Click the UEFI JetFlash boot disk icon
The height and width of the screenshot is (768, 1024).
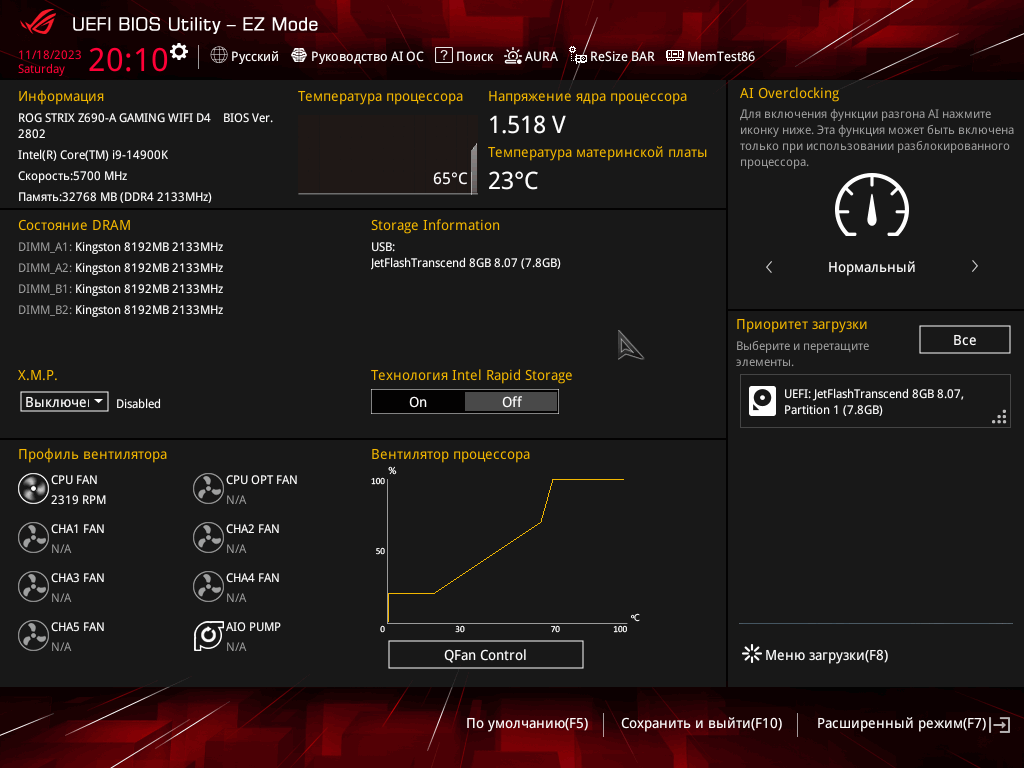[x=762, y=401]
